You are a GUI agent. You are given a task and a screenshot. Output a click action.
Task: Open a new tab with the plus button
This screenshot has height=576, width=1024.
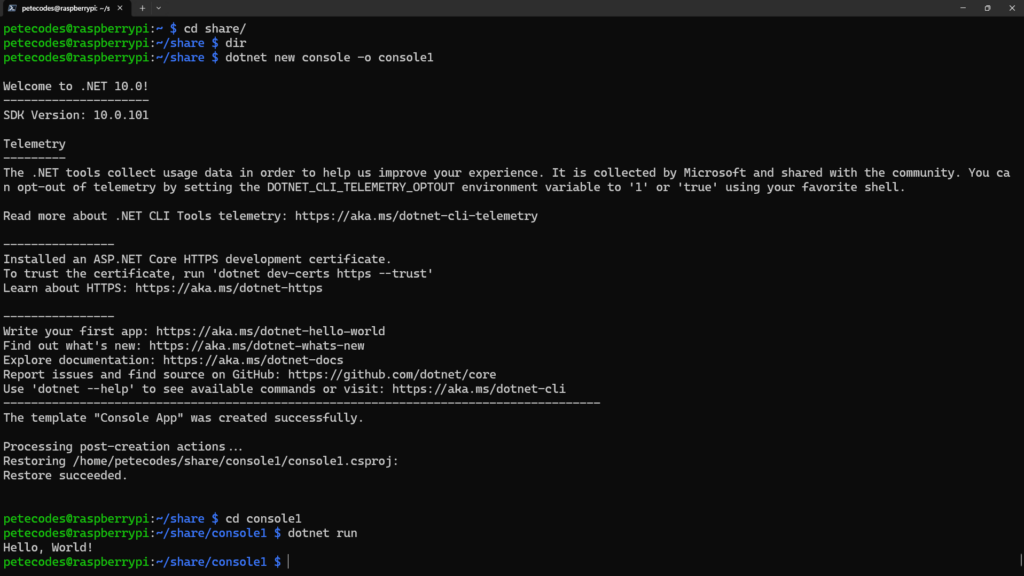[x=142, y=7]
